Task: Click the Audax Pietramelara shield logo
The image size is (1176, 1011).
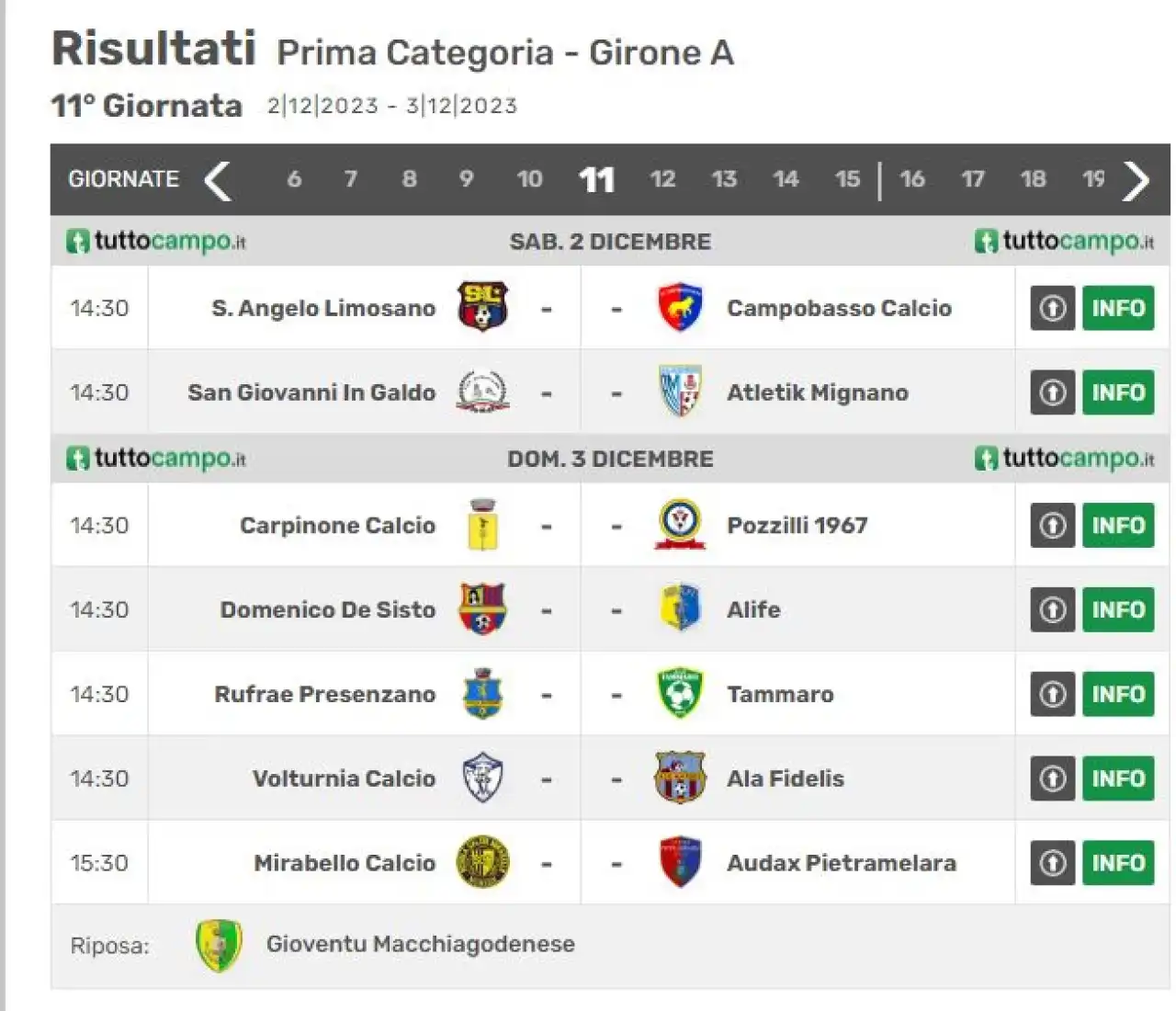Action: (x=680, y=862)
